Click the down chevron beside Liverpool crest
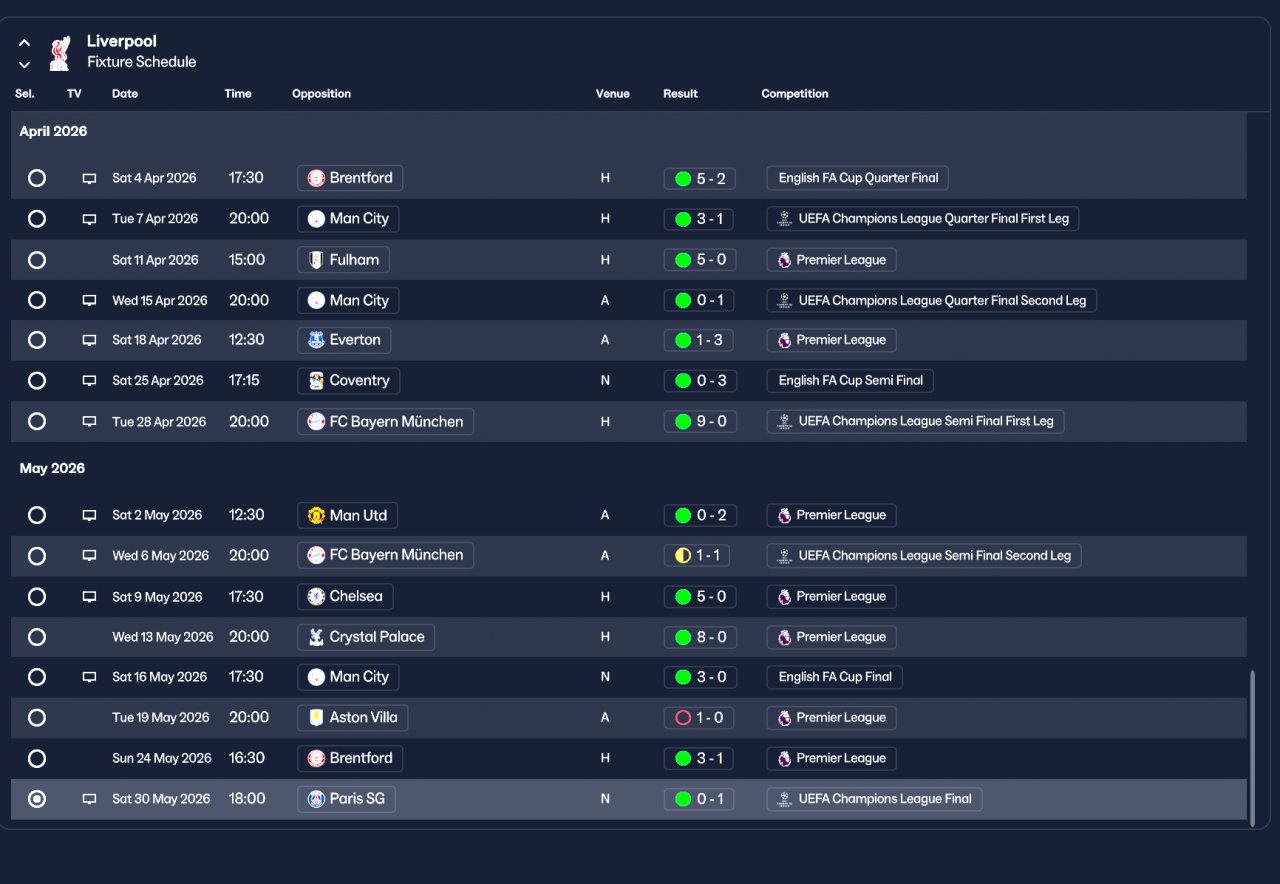The image size is (1280, 884). pyautogui.click(x=24, y=65)
